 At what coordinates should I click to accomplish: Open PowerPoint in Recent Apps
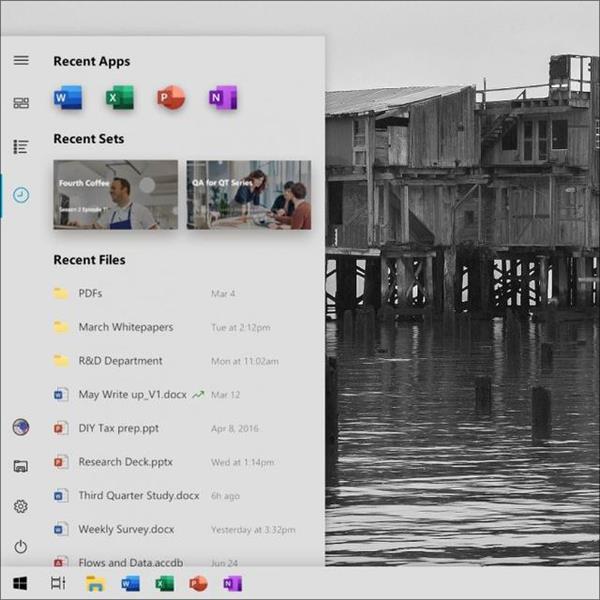click(x=171, y=98)
